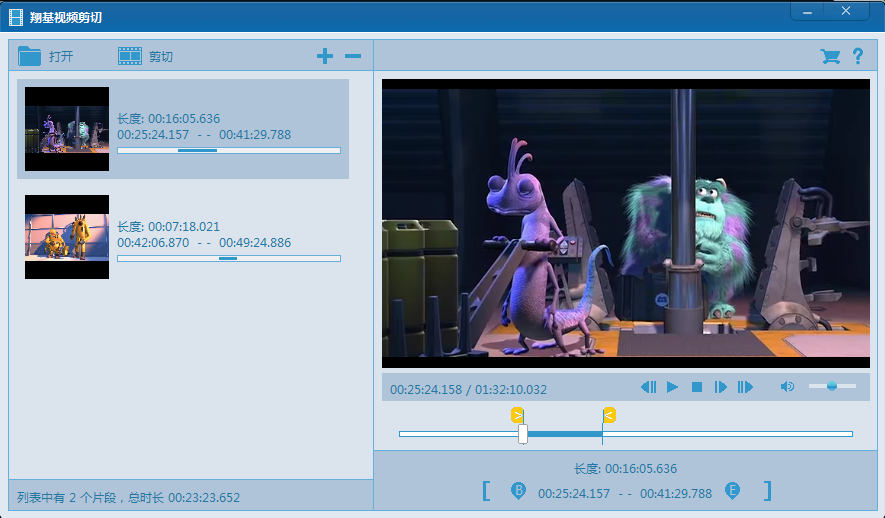Click the volume slider knob
885x518 pixels.
pos(832,387)
